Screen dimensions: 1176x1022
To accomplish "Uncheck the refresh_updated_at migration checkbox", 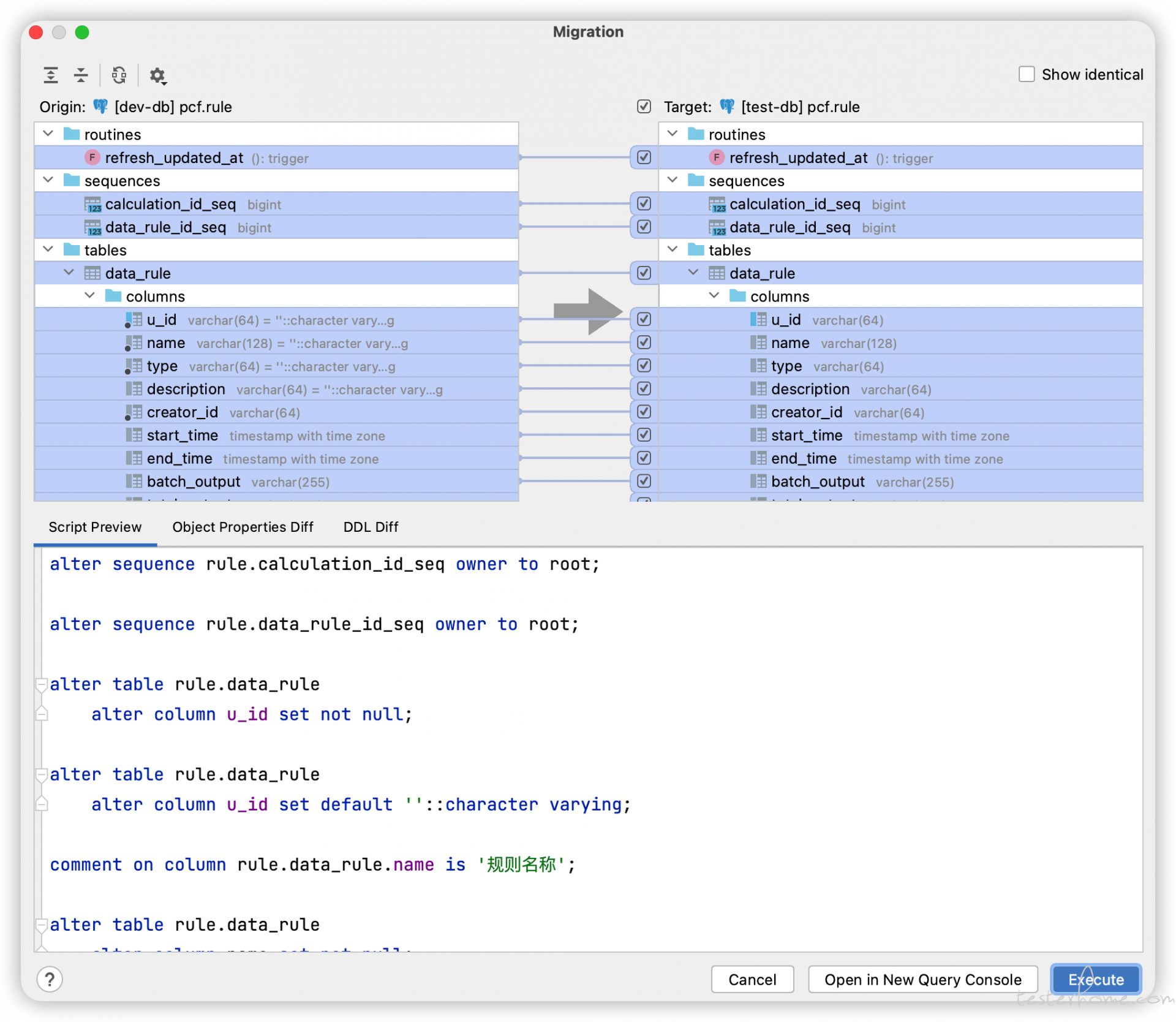I will pyautogui.click(x=644, y=157).
